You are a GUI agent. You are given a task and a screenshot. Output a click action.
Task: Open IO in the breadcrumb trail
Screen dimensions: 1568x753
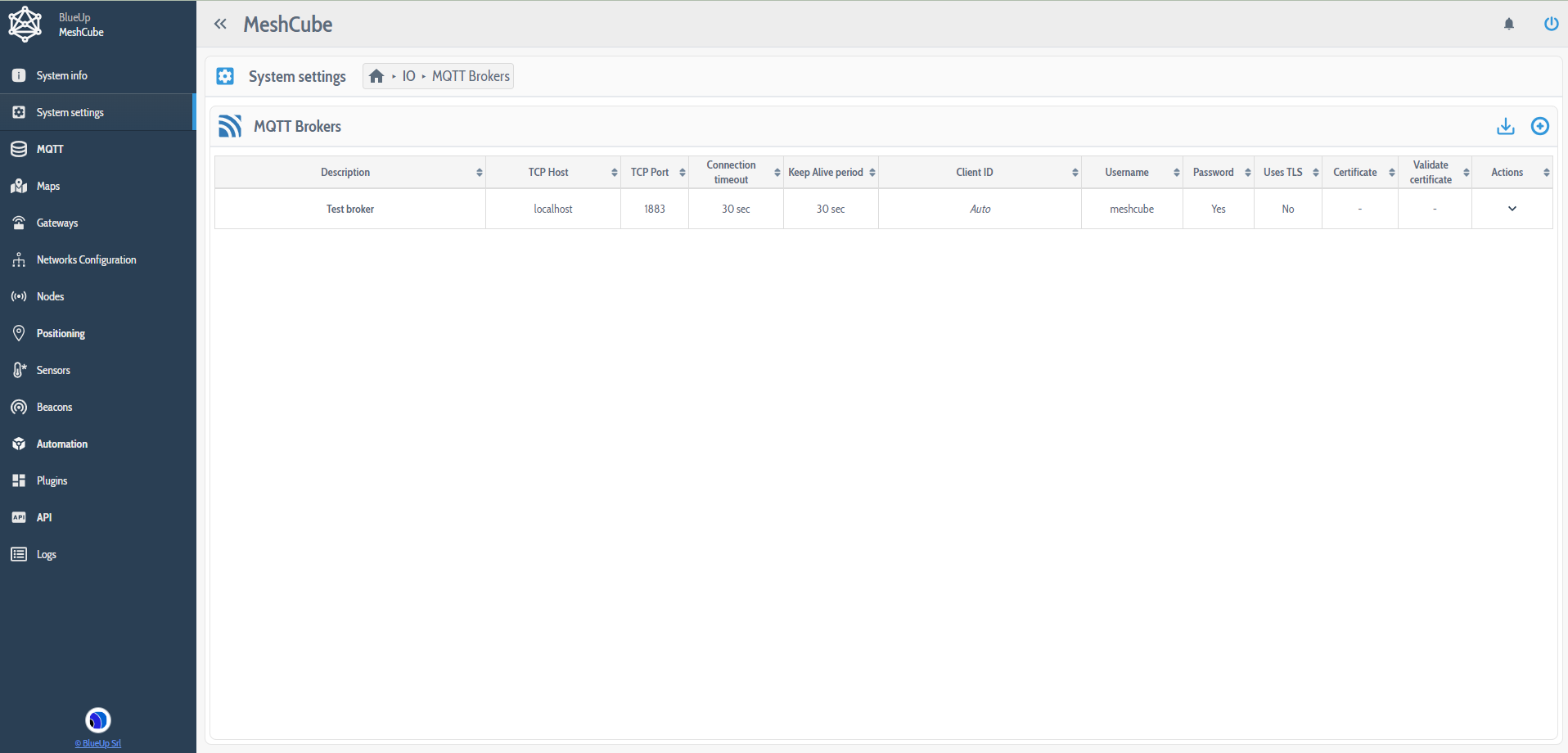tap(408, 75)
